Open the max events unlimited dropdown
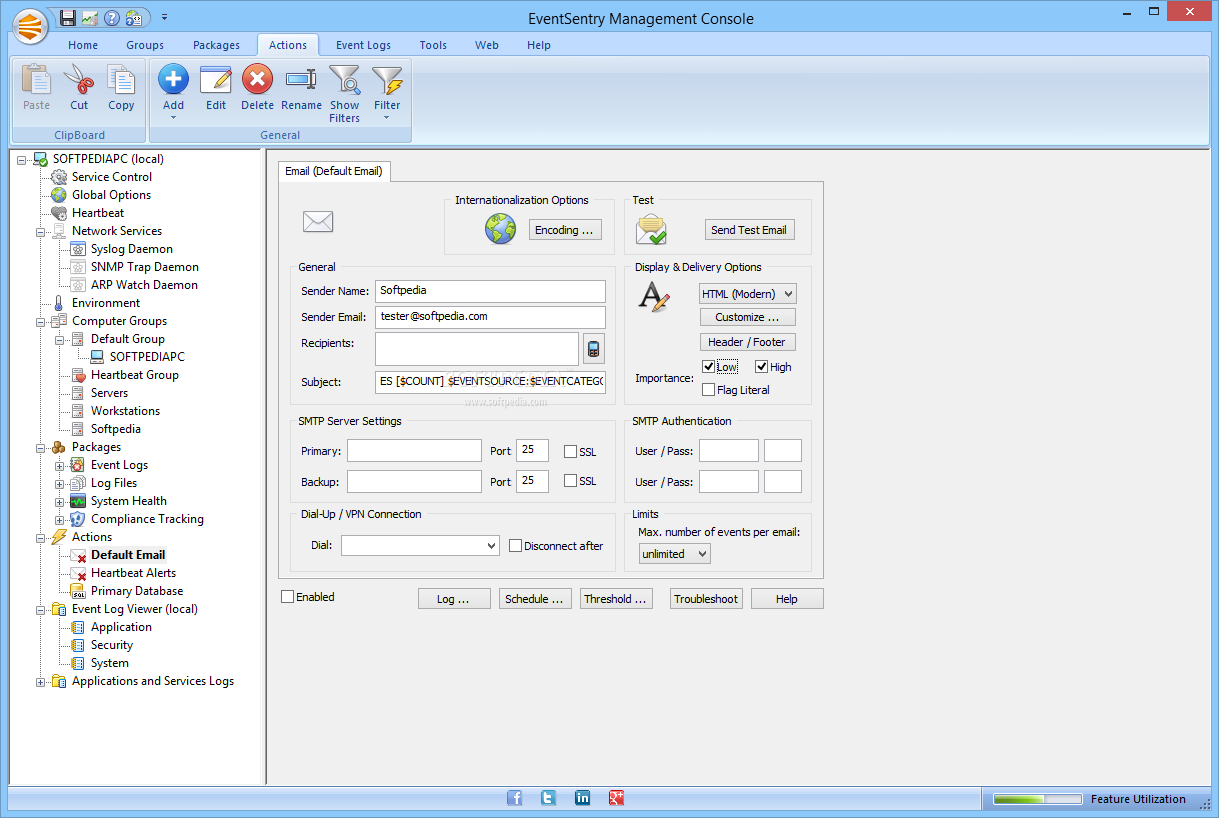This screenshot has width=1219, height=818. click(675, 554)
